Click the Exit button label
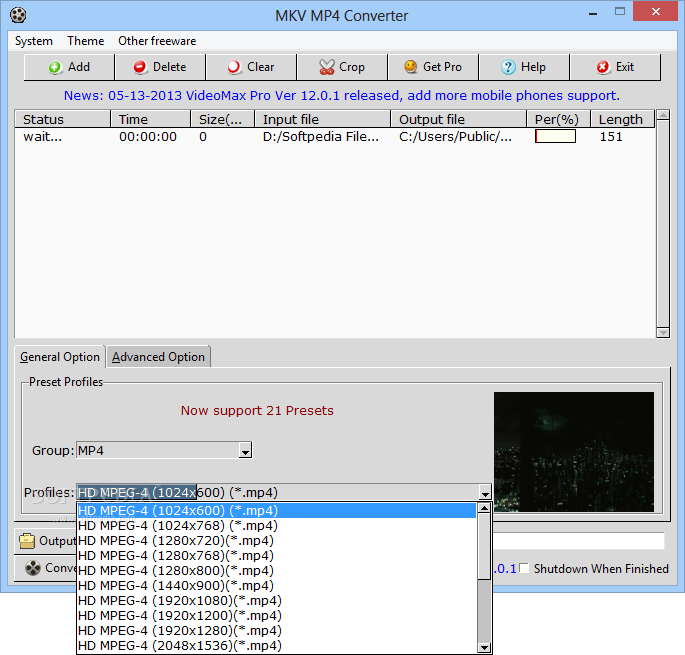This screenshot has width=685, height=655. click(x=625, y=67)
